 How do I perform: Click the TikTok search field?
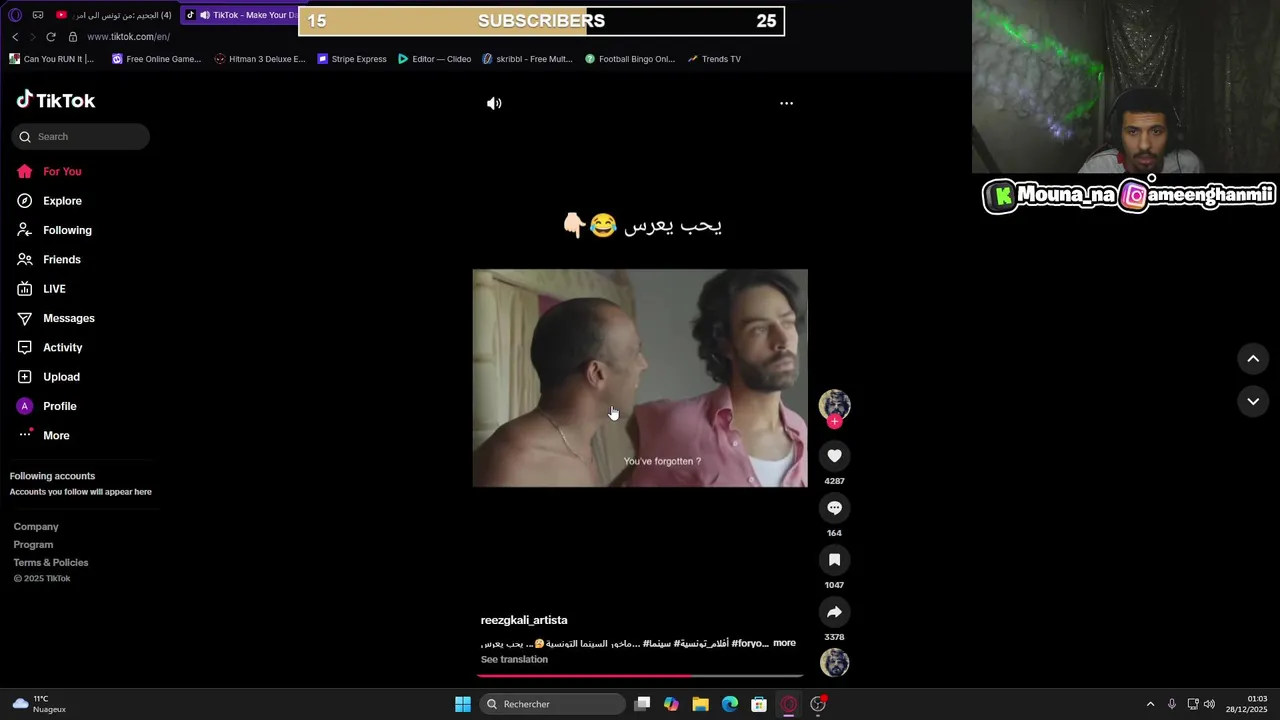pyautogui.click(x=80, y=136)
